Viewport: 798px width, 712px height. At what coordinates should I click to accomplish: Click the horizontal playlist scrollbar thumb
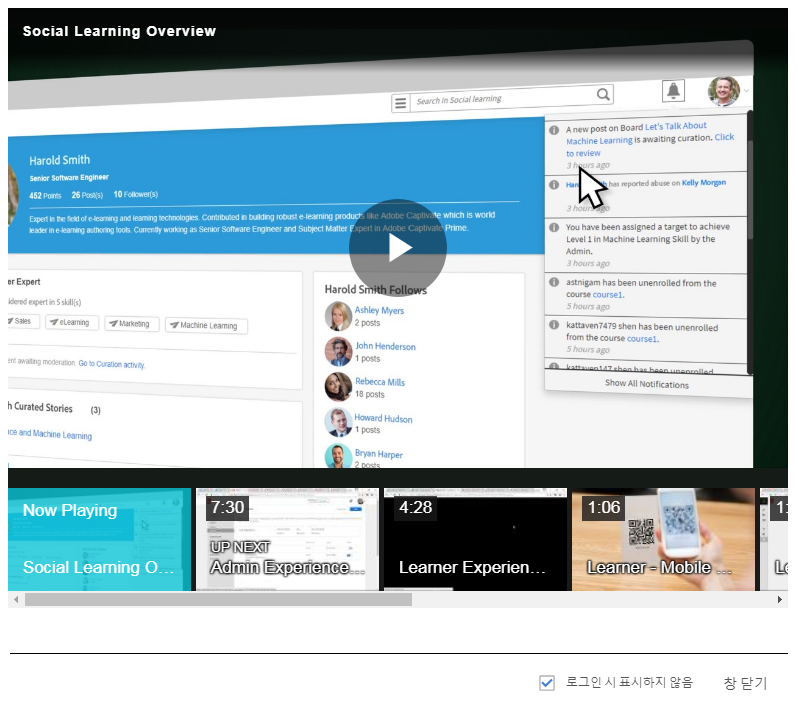(x=218, y=600)
